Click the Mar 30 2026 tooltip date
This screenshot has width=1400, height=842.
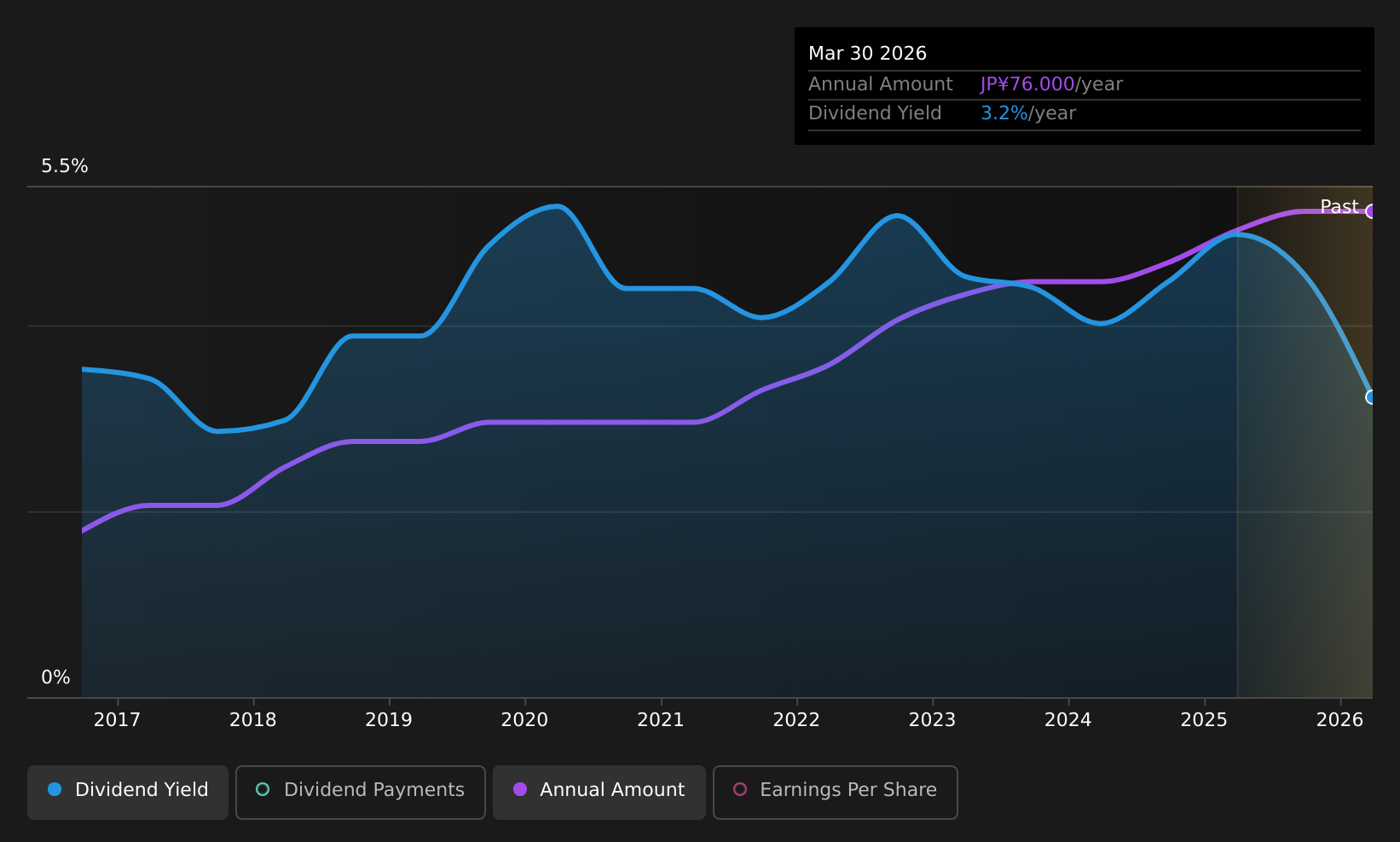point(867,54)
